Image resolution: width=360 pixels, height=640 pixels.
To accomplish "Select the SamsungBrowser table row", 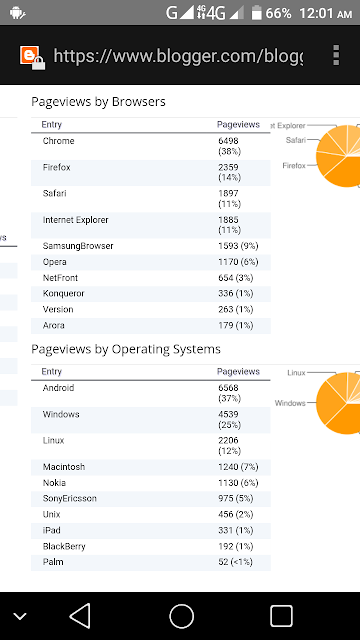I will pyautogui.click(x=151, y=246).
